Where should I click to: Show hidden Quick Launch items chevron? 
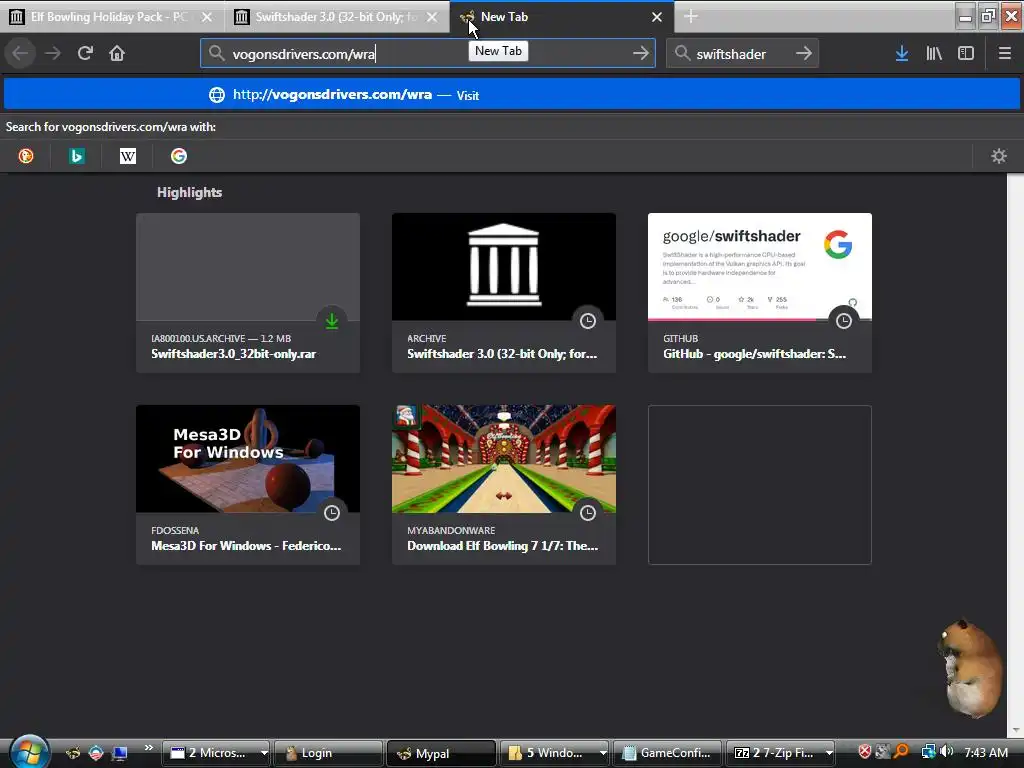click(x=149, y=748)
